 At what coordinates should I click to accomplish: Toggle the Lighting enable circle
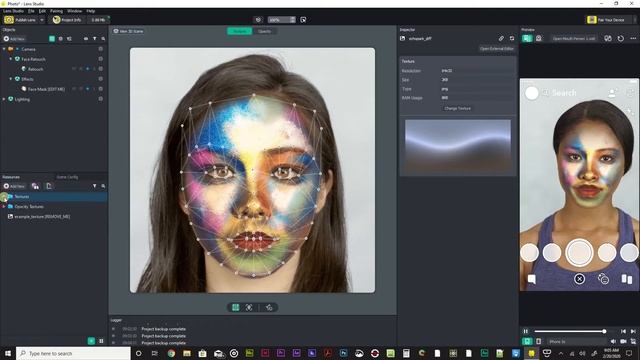[x=100, y=99]
